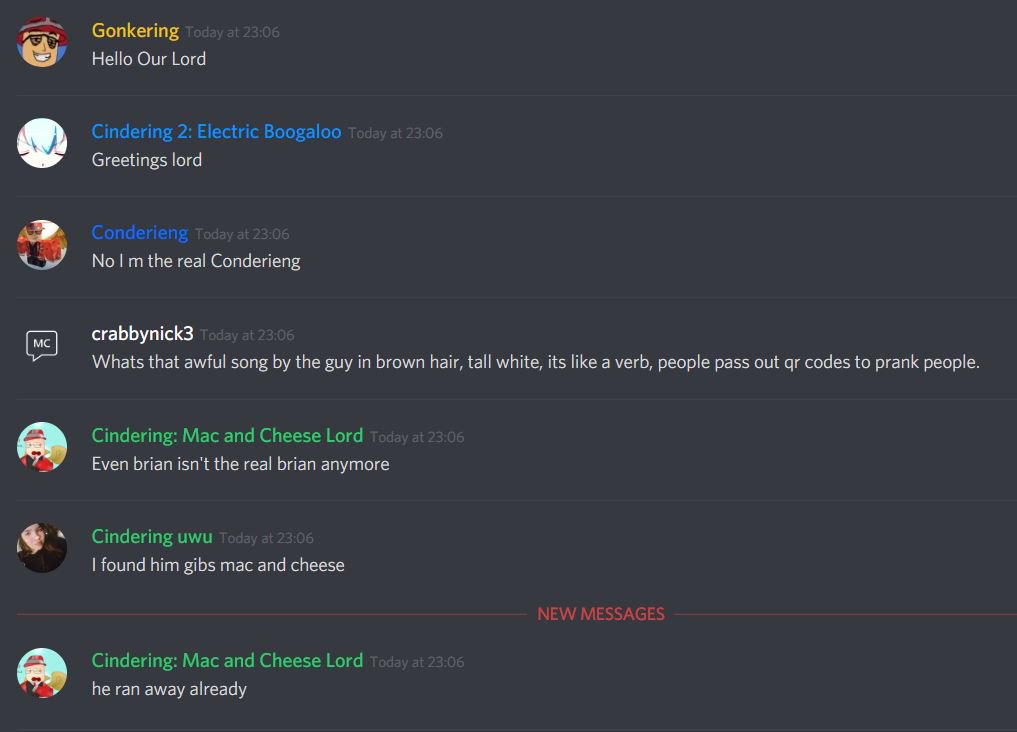Click Mac and Cheese Lord name under New Messages
This screenshot has height=732, width=1017.
(227, 661)
